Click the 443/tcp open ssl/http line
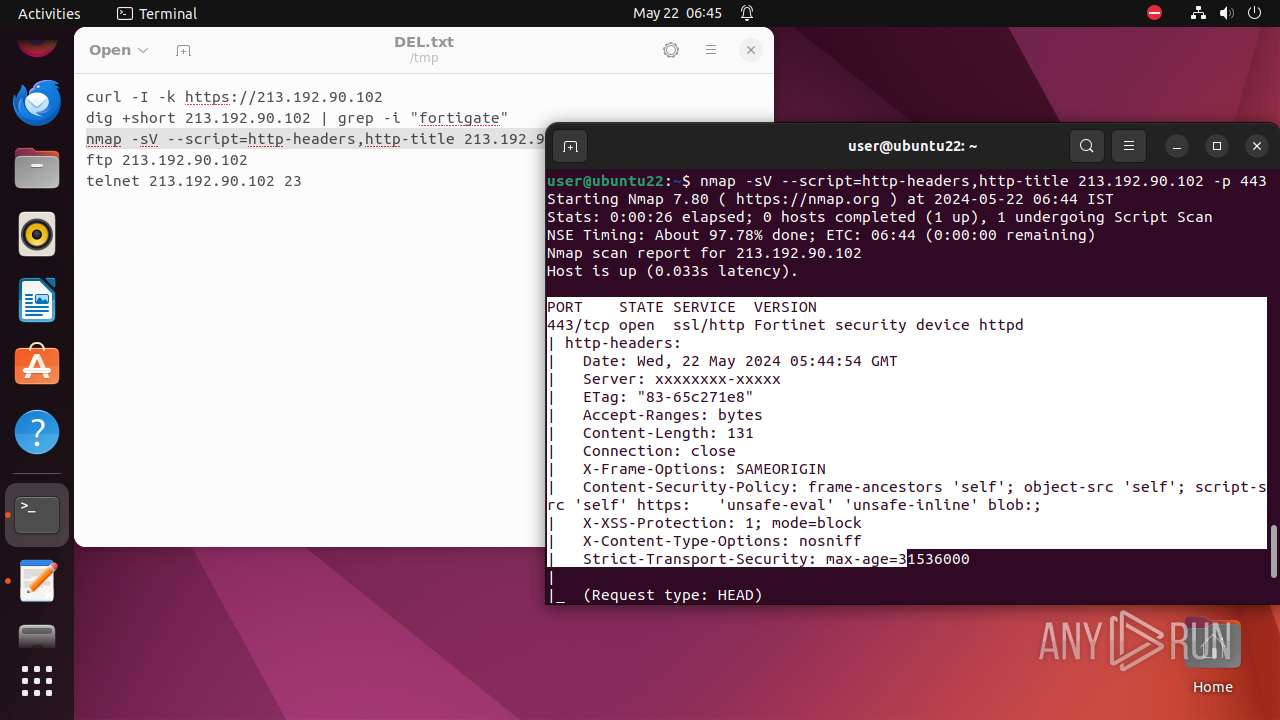 [x=785, y=325]
